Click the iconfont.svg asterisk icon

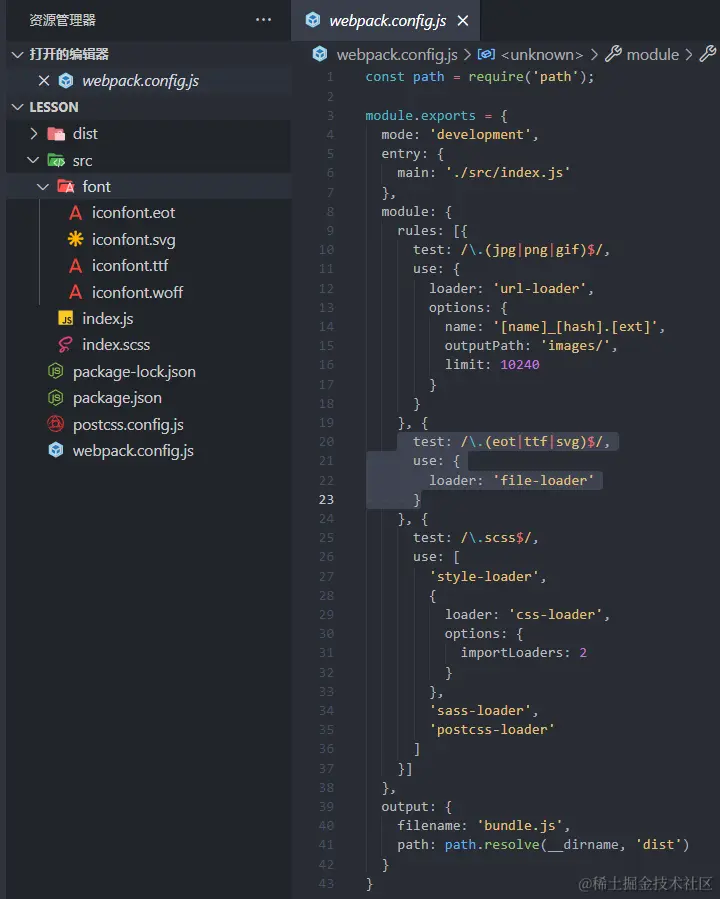point(75,239)
